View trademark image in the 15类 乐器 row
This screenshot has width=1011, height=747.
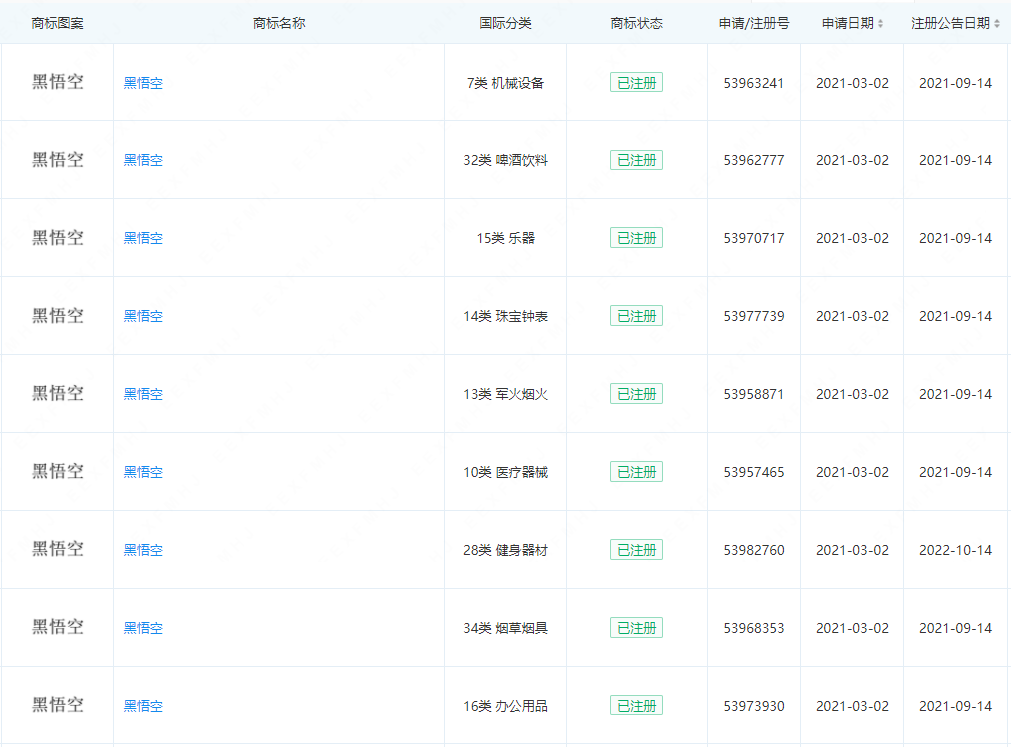point(58,238)
